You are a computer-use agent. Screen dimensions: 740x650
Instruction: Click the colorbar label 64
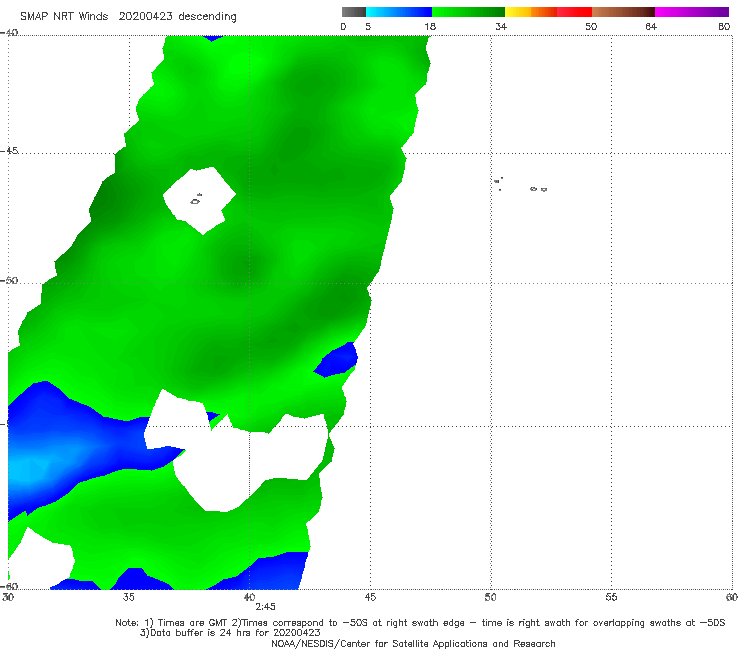(x=651, y=26)
